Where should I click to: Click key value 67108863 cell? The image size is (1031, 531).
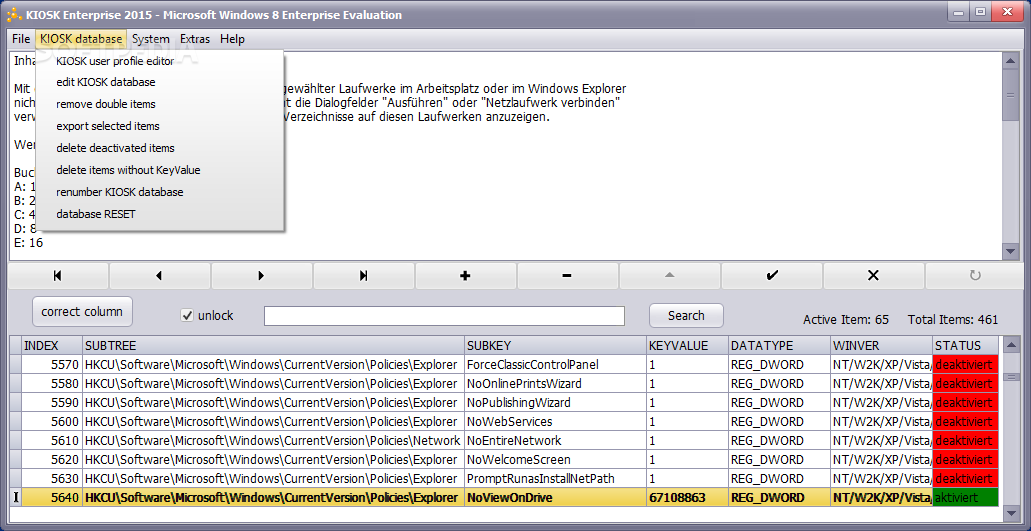coord(687,498)
